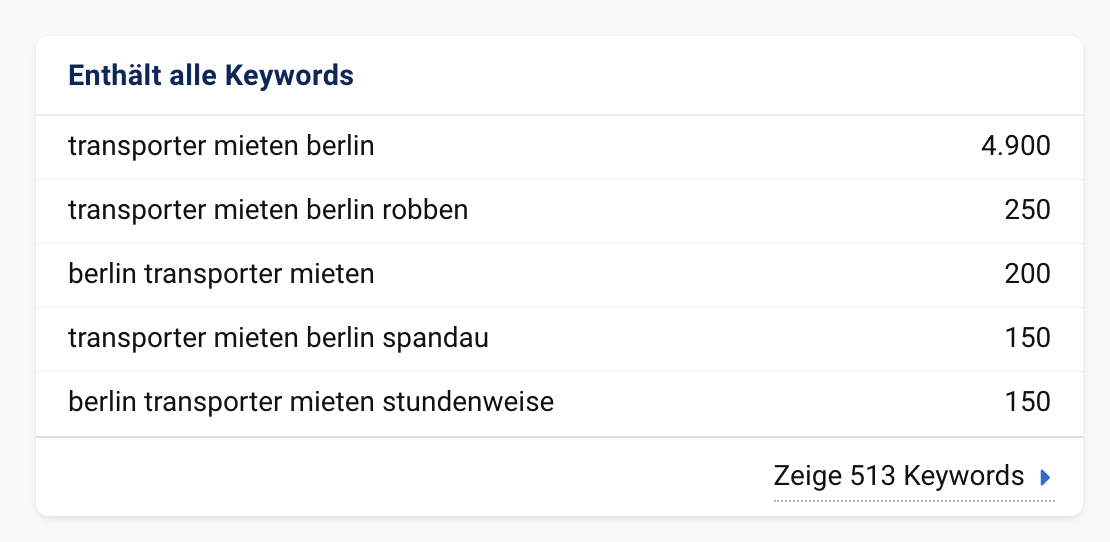Click the 150 volume for spandau row
Image resolution: width=1110 pixels, height=542 pixels.
(x=1027, y=338)
